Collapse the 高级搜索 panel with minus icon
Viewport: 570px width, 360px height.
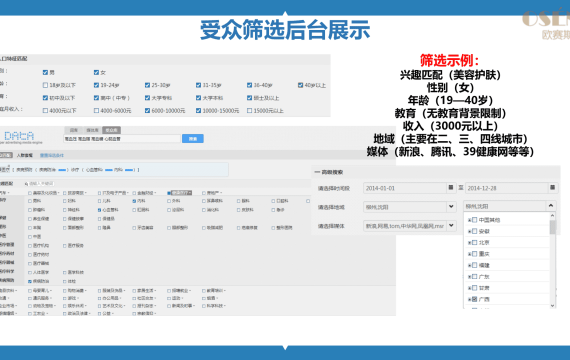pos(317,172)
